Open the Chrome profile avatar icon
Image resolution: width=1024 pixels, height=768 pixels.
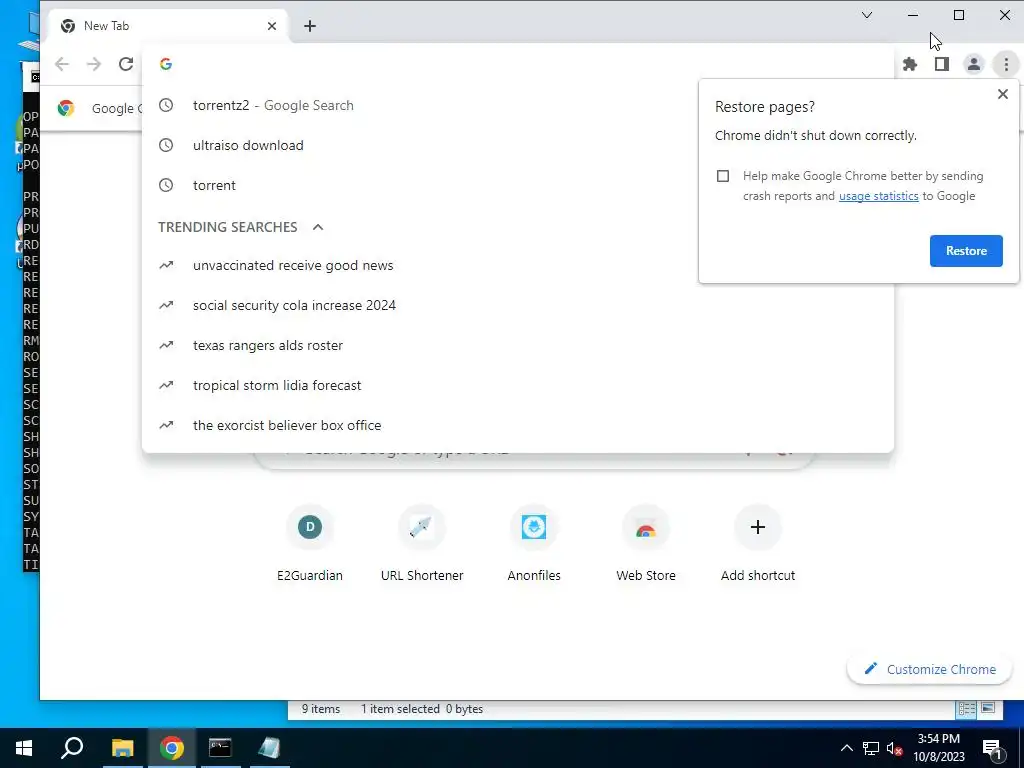point(974,64)
